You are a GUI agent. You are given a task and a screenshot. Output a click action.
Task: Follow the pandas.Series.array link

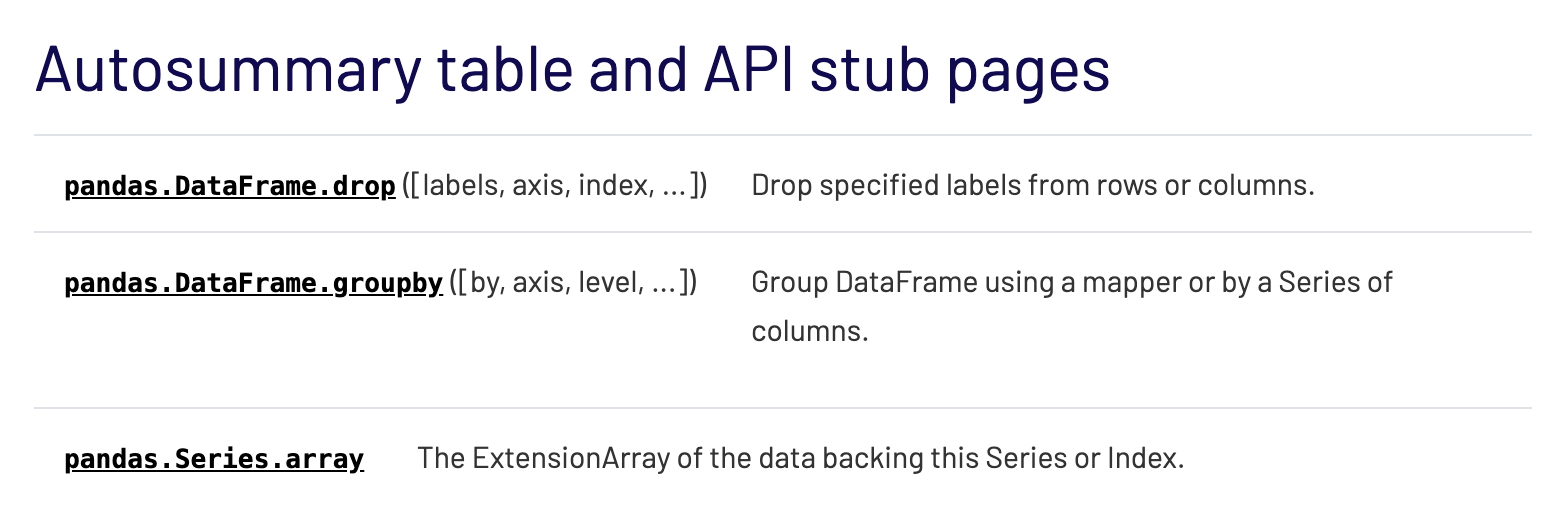pos(214,459)
